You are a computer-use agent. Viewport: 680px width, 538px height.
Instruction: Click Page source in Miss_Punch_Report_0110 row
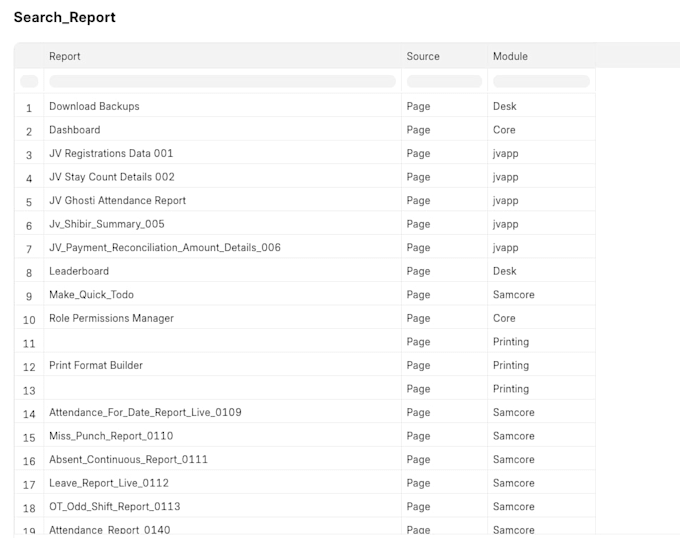(x=418, y=436)
